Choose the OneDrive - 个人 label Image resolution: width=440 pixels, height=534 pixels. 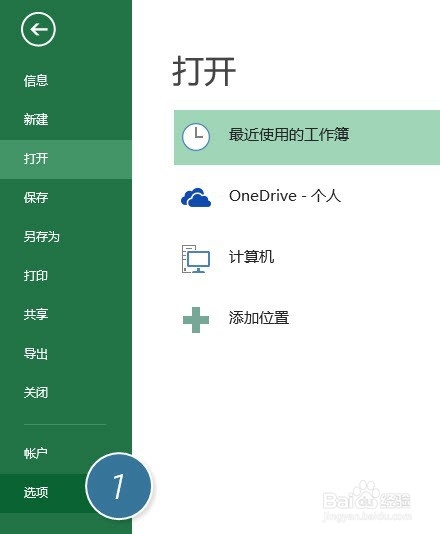coord(285,196)
